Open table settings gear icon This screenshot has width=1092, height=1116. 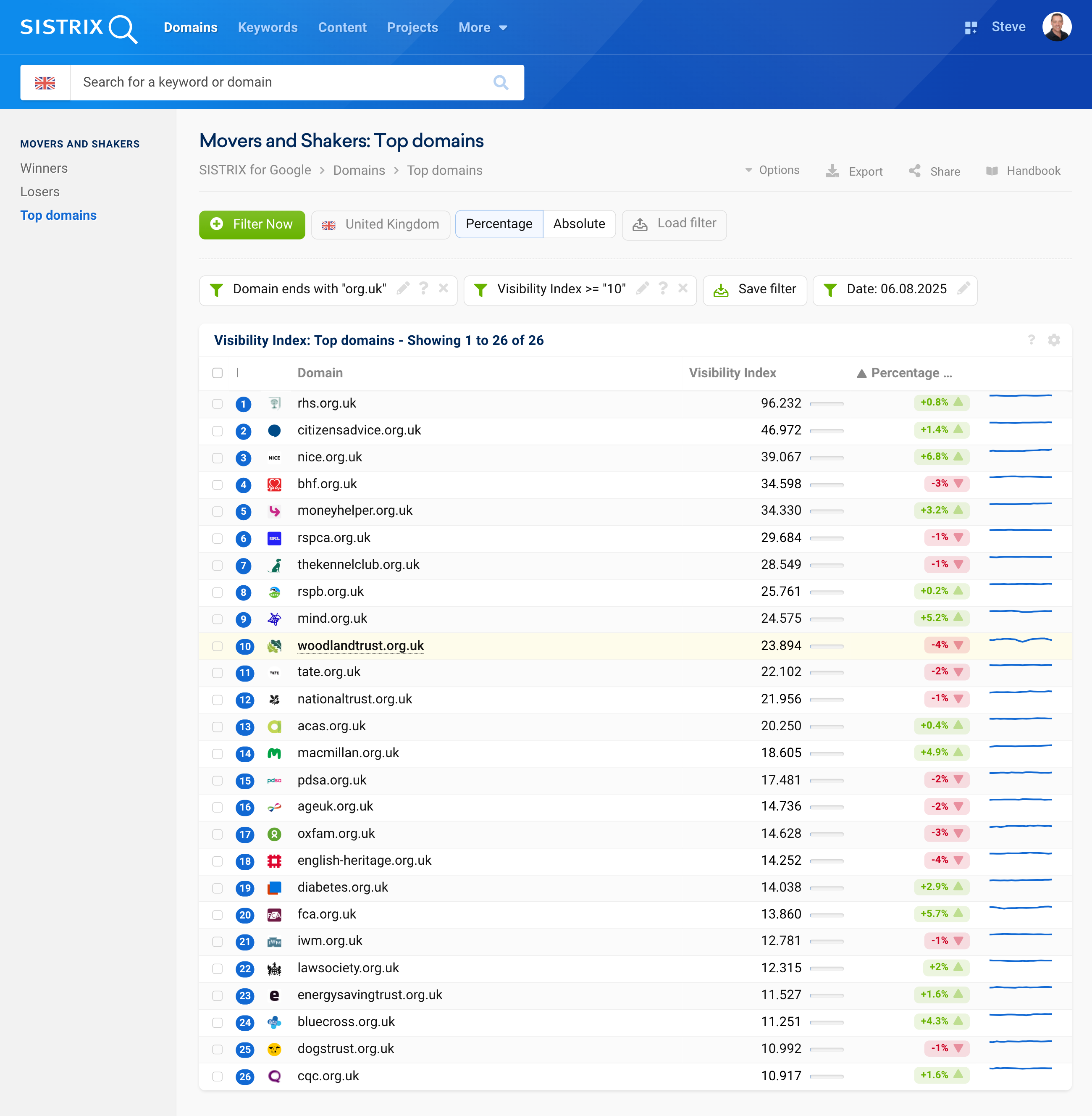coord(1054,340)
